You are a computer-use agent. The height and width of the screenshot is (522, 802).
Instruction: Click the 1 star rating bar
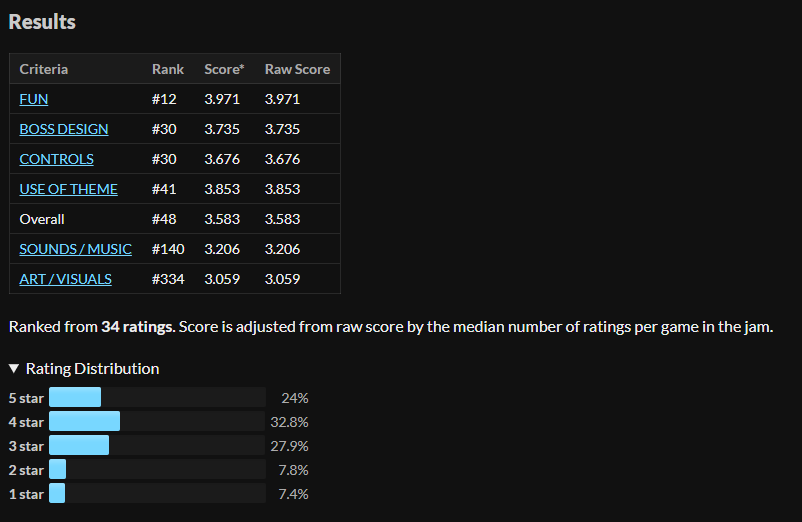coord(157,493)
